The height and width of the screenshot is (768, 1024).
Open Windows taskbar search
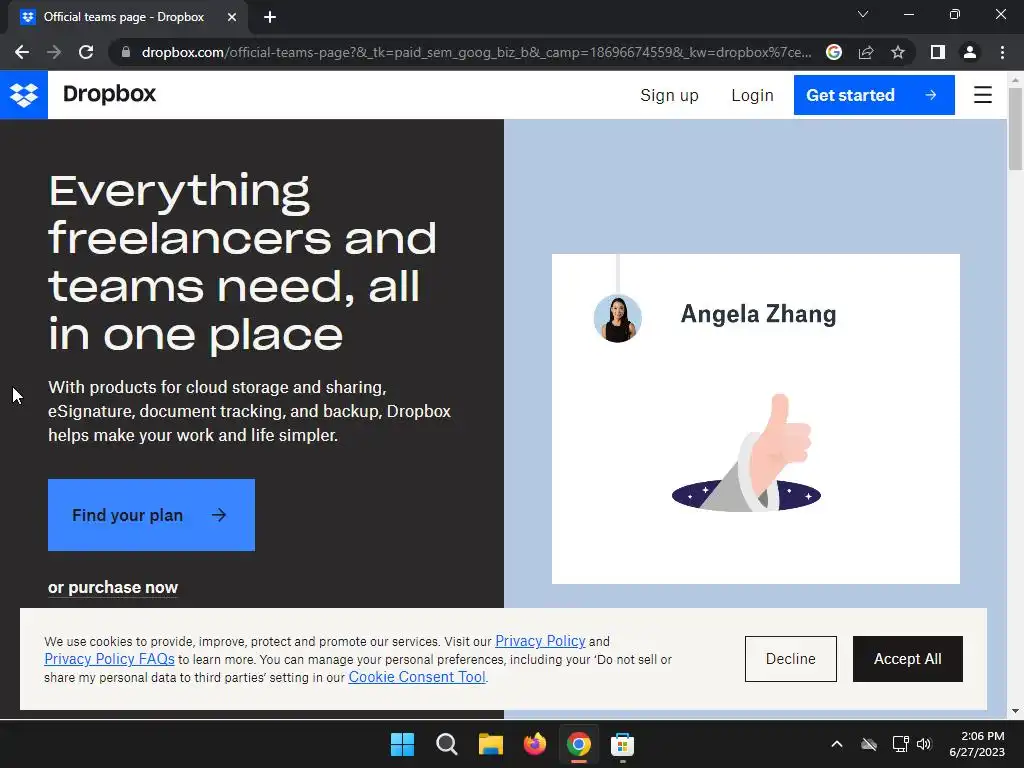(447, 744)
